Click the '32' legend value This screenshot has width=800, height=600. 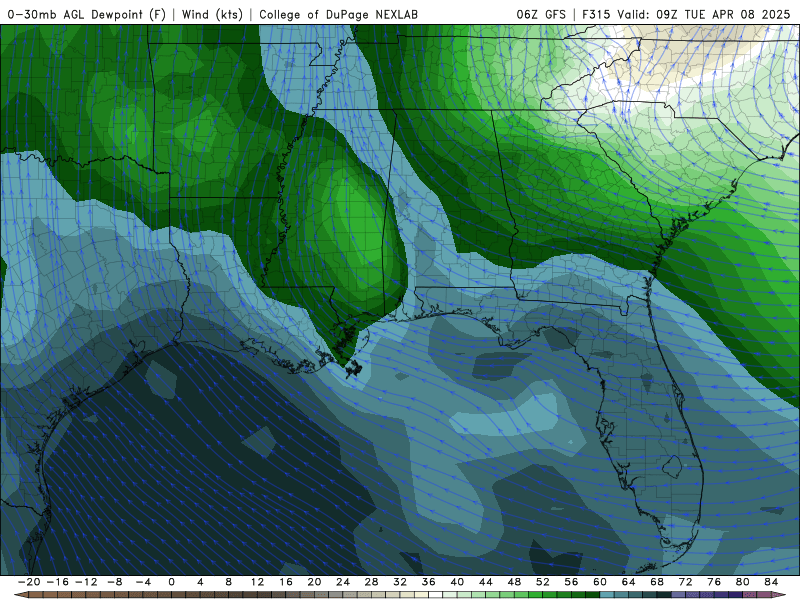[x=400, y=582]
